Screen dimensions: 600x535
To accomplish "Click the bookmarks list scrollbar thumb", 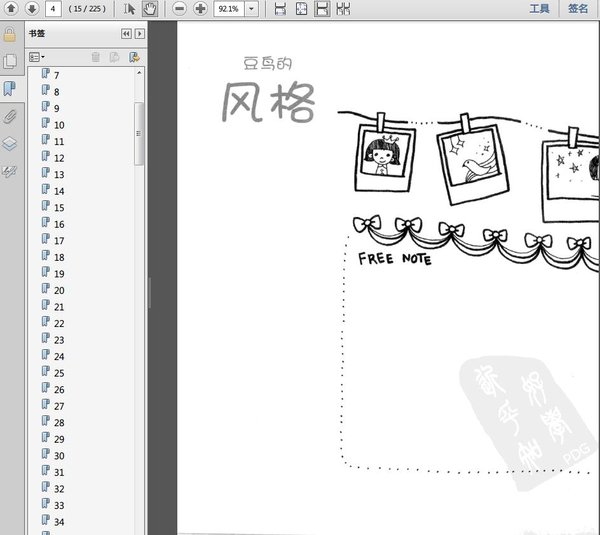I will pyautogui.click(x=139, y=134).
